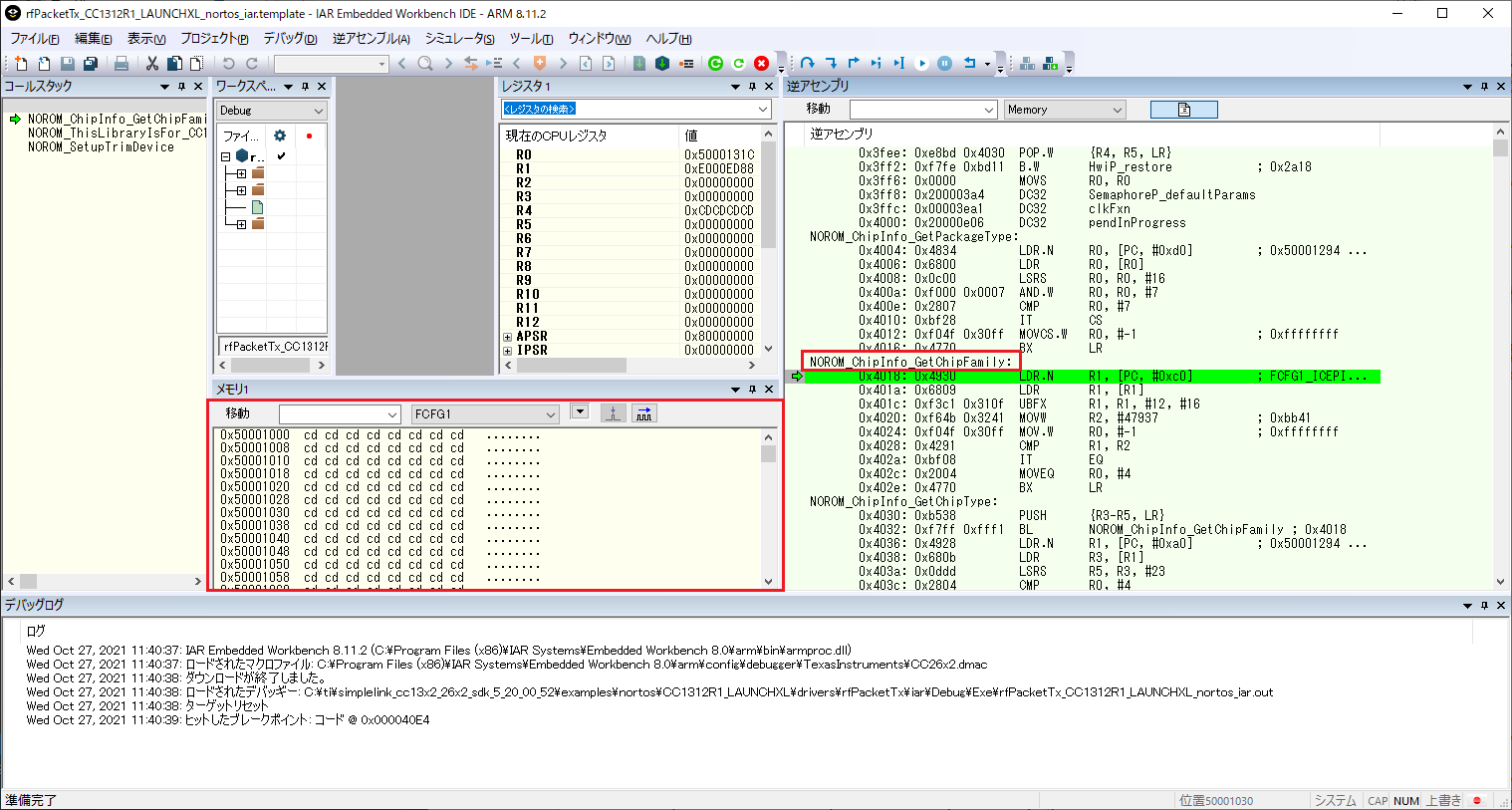Click the Open file toolbar icon
Image resolution: width=1512 pixels, height=810 pixels.
pyautogui.click(x=44, y=63)
